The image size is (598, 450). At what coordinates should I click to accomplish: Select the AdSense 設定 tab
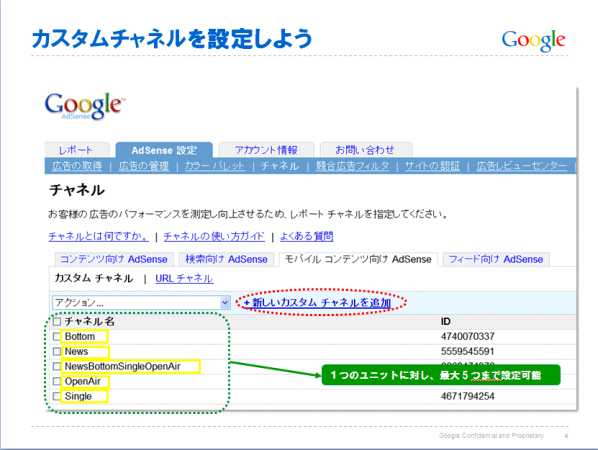[x=164, y=150]
